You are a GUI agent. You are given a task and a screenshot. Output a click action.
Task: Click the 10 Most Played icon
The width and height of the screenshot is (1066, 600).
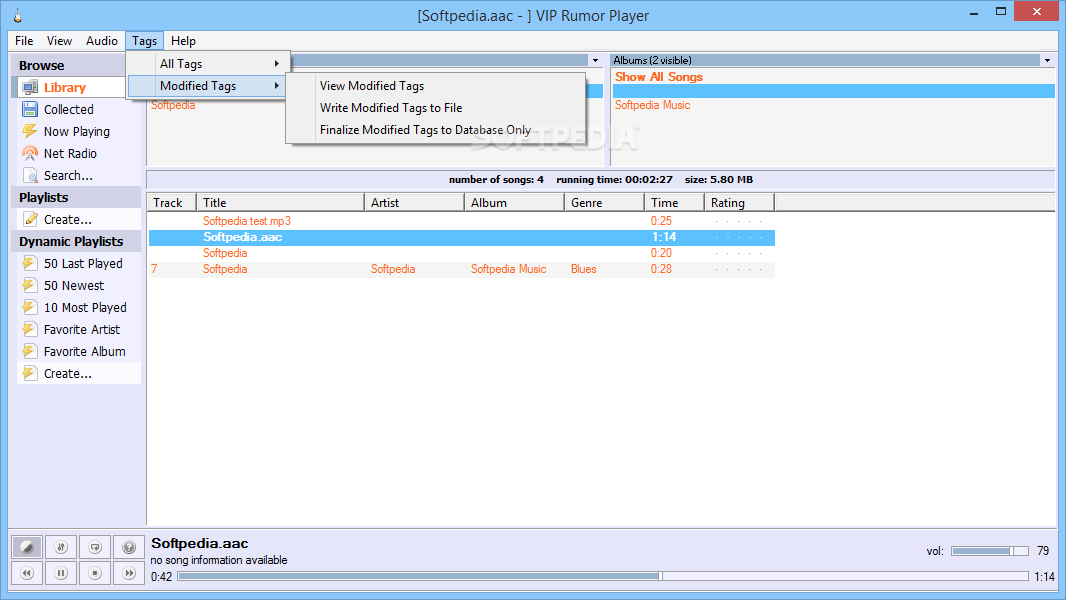[x=30, y=307]
